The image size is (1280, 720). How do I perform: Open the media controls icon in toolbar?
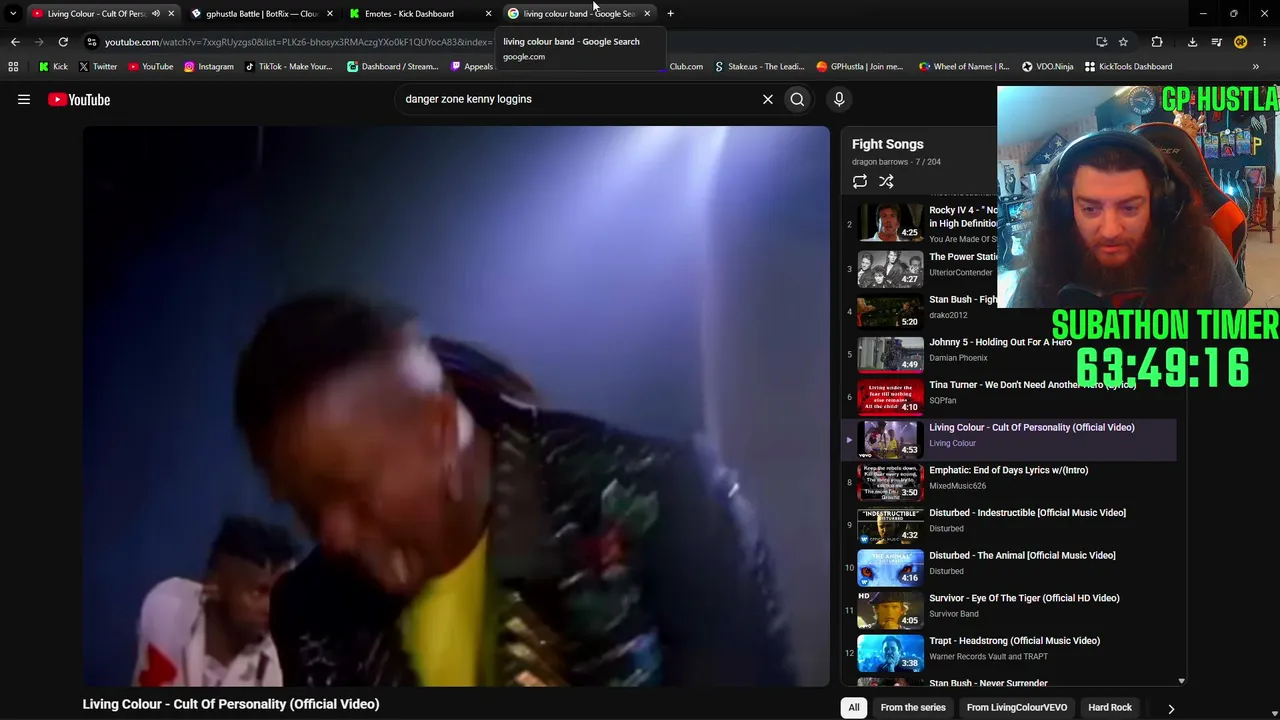1216,42
